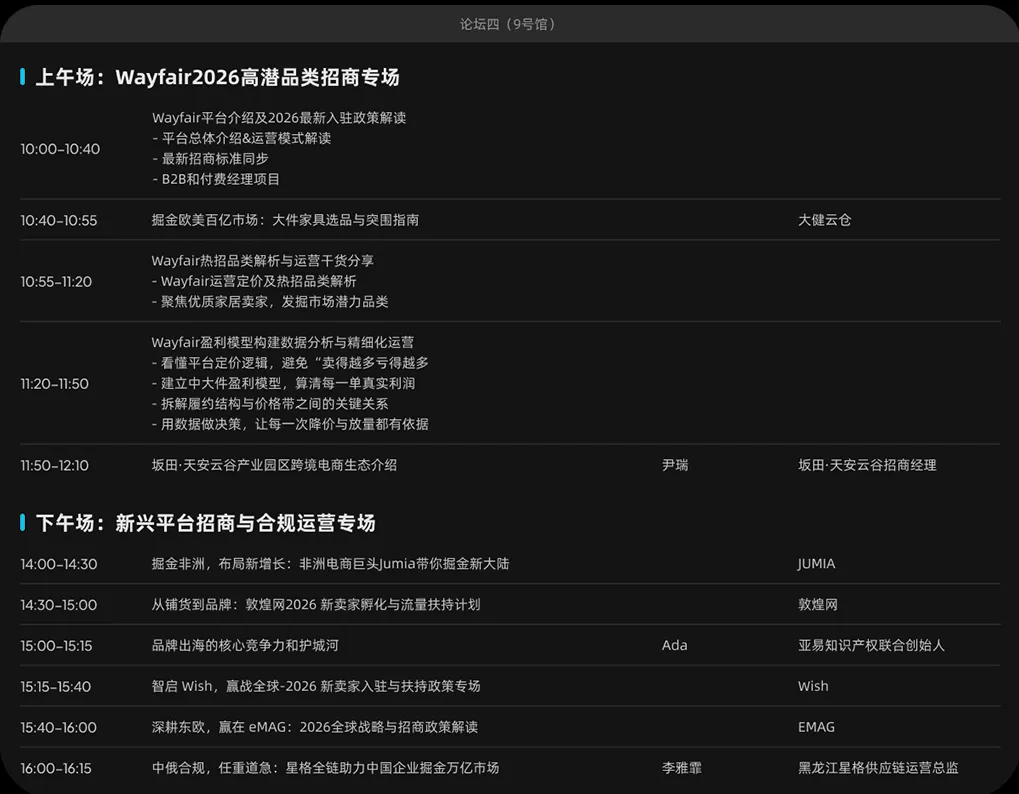Click the 11:50–12:10 time slot
Image resolution: width=1019 pixels, height=794 pixels.
pyautogui.click(x=55, y=465)
